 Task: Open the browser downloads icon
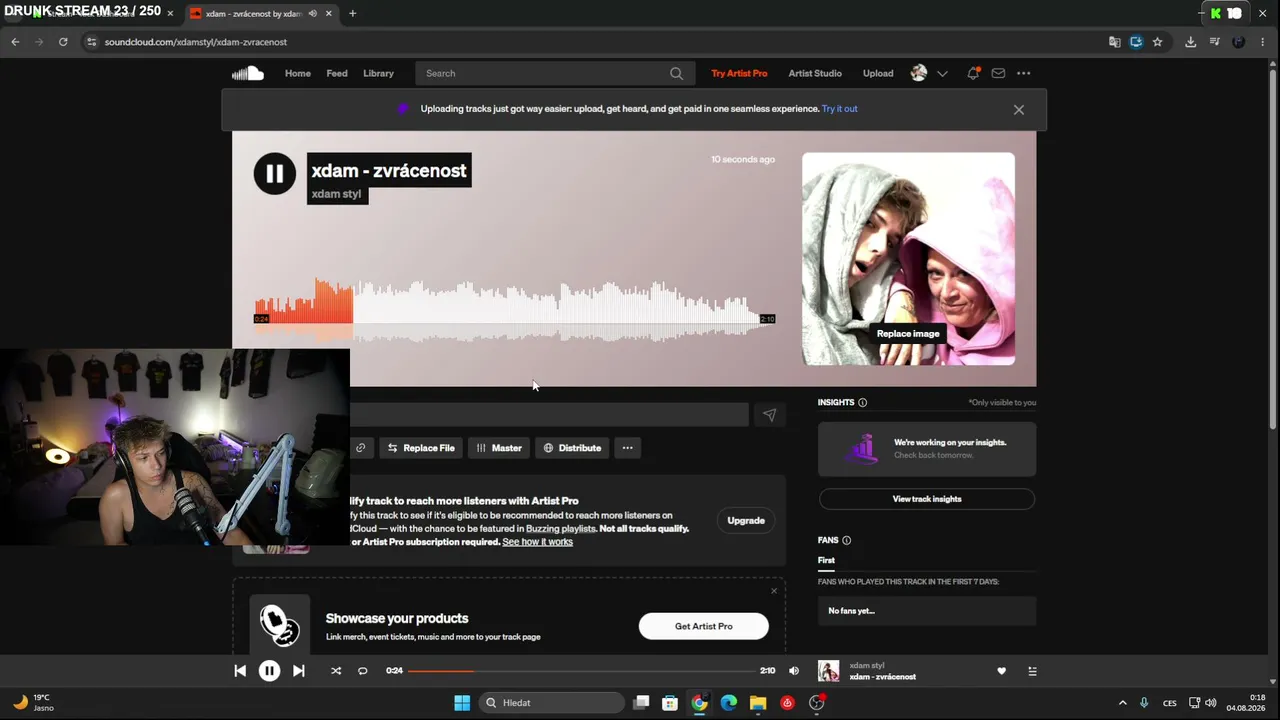[x=1190, y=42]
